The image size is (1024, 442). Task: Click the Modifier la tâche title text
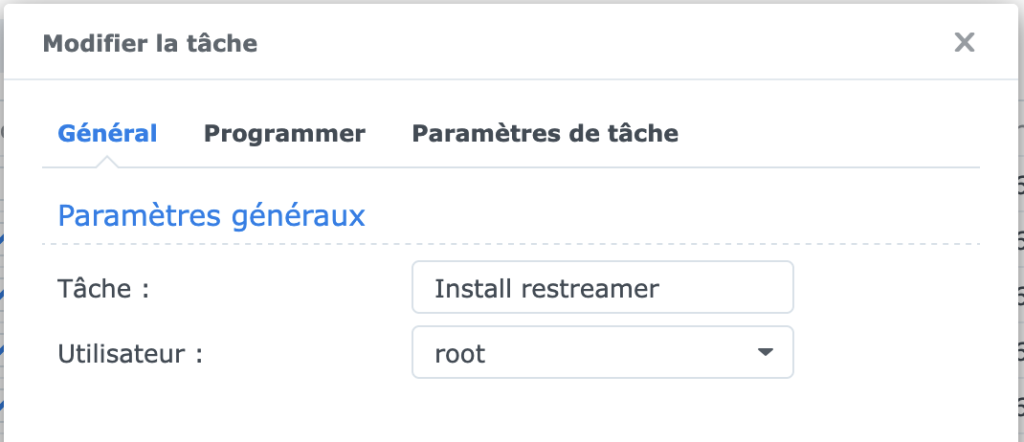(149, 43)
